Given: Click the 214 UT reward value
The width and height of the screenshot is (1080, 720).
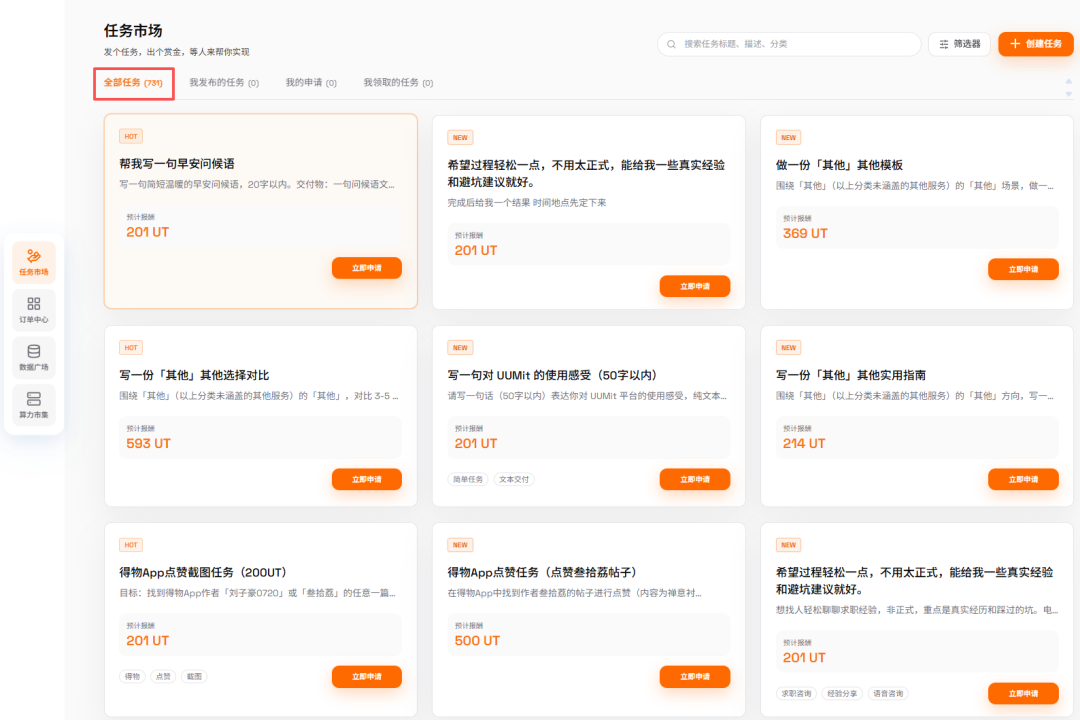Looking at the screenshot, I should (x=804, y=444).
